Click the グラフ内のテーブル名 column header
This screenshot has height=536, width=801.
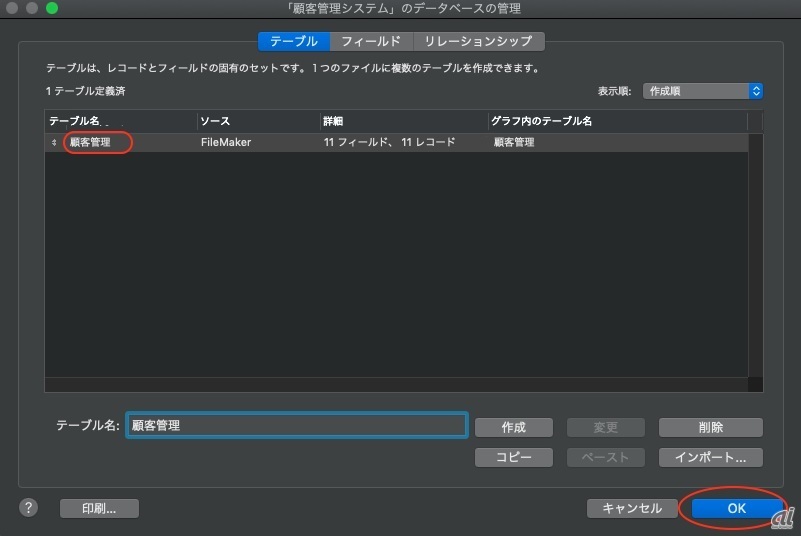point(617,121)
